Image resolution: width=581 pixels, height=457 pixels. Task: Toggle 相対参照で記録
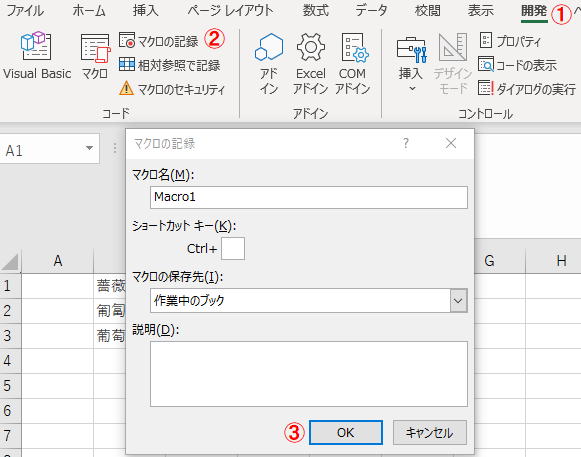click(170, 65)
